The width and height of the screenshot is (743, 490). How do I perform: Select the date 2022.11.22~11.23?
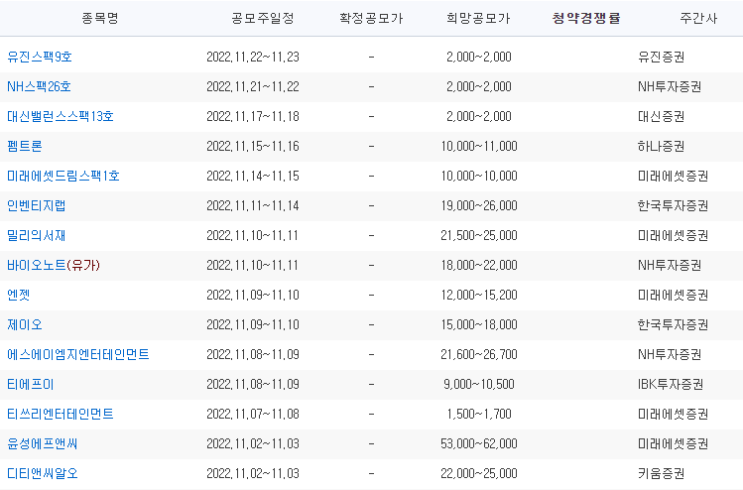coord(253,57)
